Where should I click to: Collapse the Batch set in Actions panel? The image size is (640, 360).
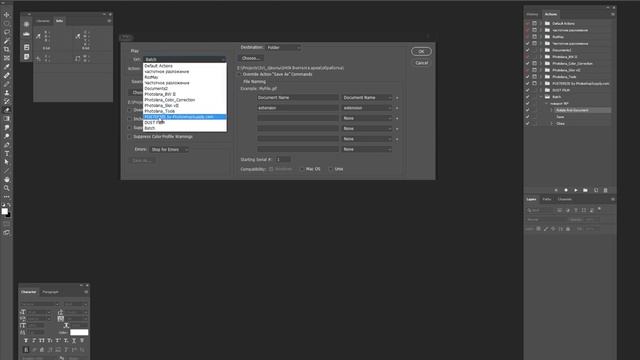(541, 97)
